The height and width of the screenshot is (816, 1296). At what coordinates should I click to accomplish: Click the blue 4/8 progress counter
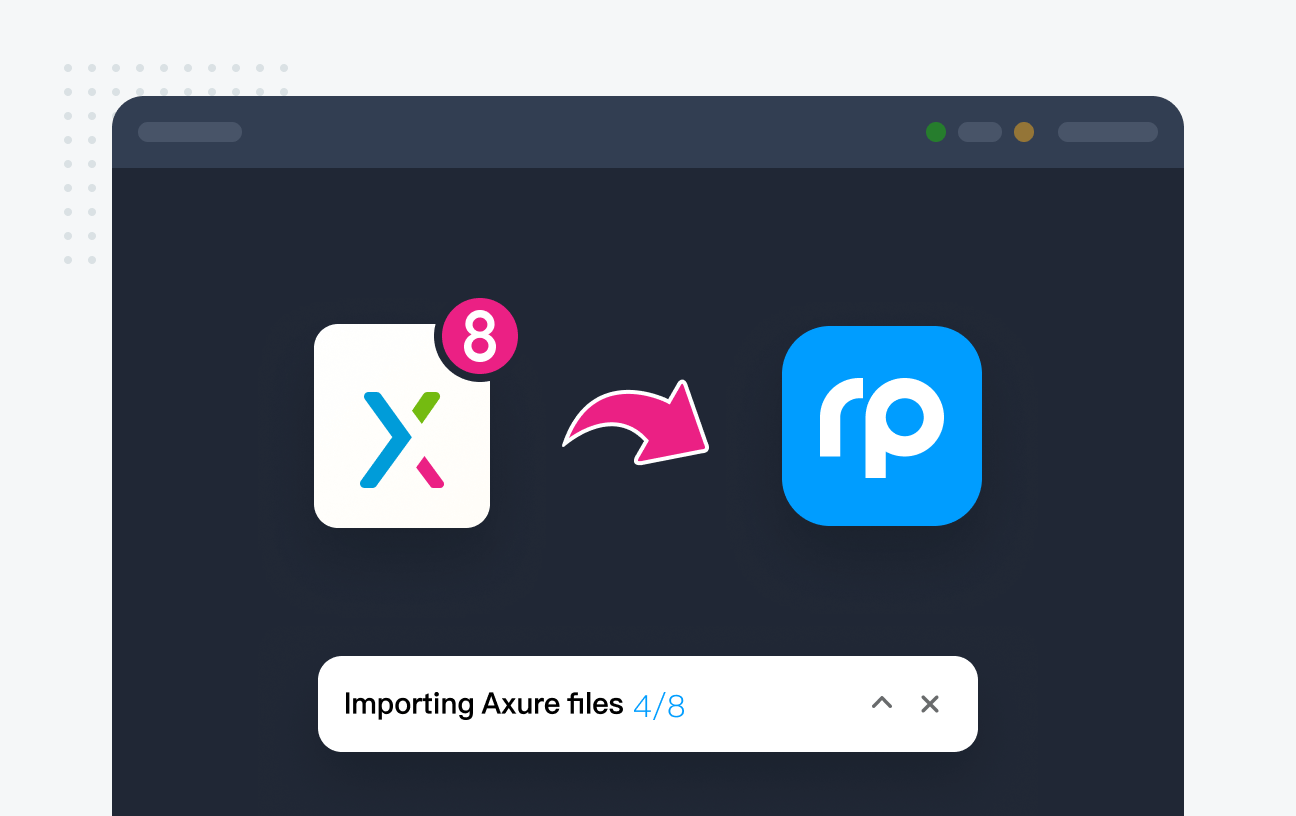click(x=659, y=706)
